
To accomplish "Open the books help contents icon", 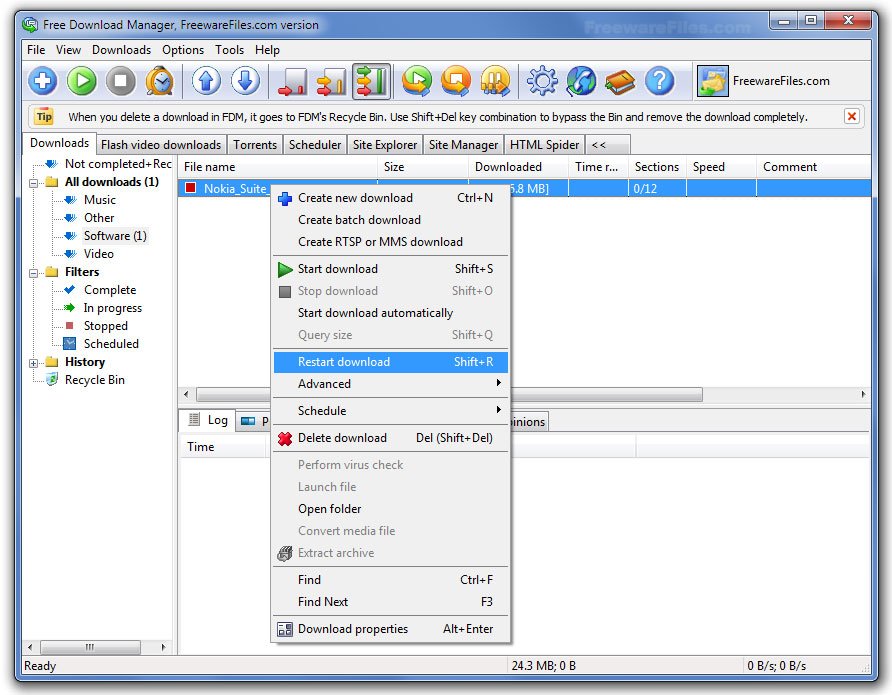I will pyautogui.click(x=620, y=81).
